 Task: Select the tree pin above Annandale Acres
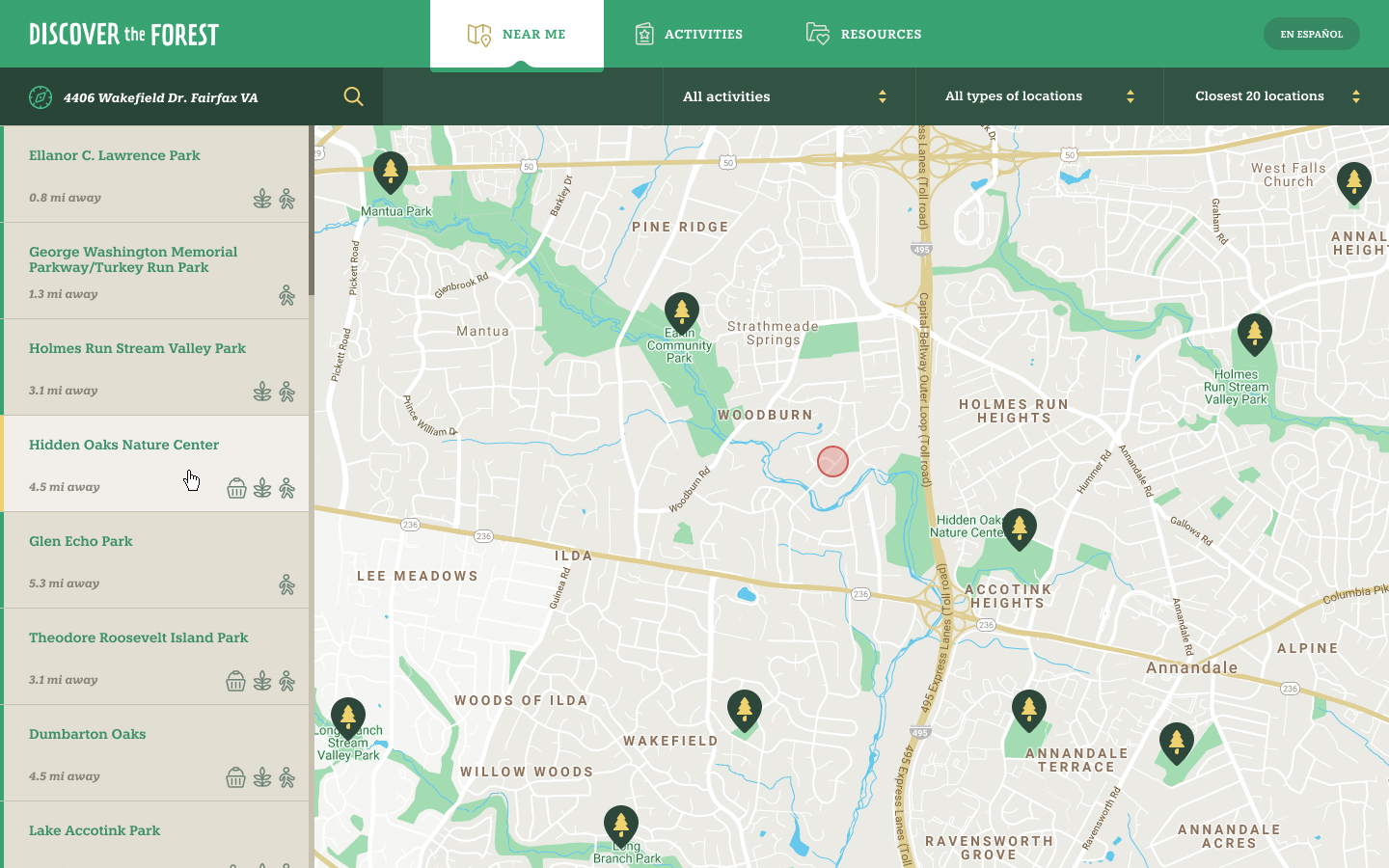click(x=1177, y=744)
